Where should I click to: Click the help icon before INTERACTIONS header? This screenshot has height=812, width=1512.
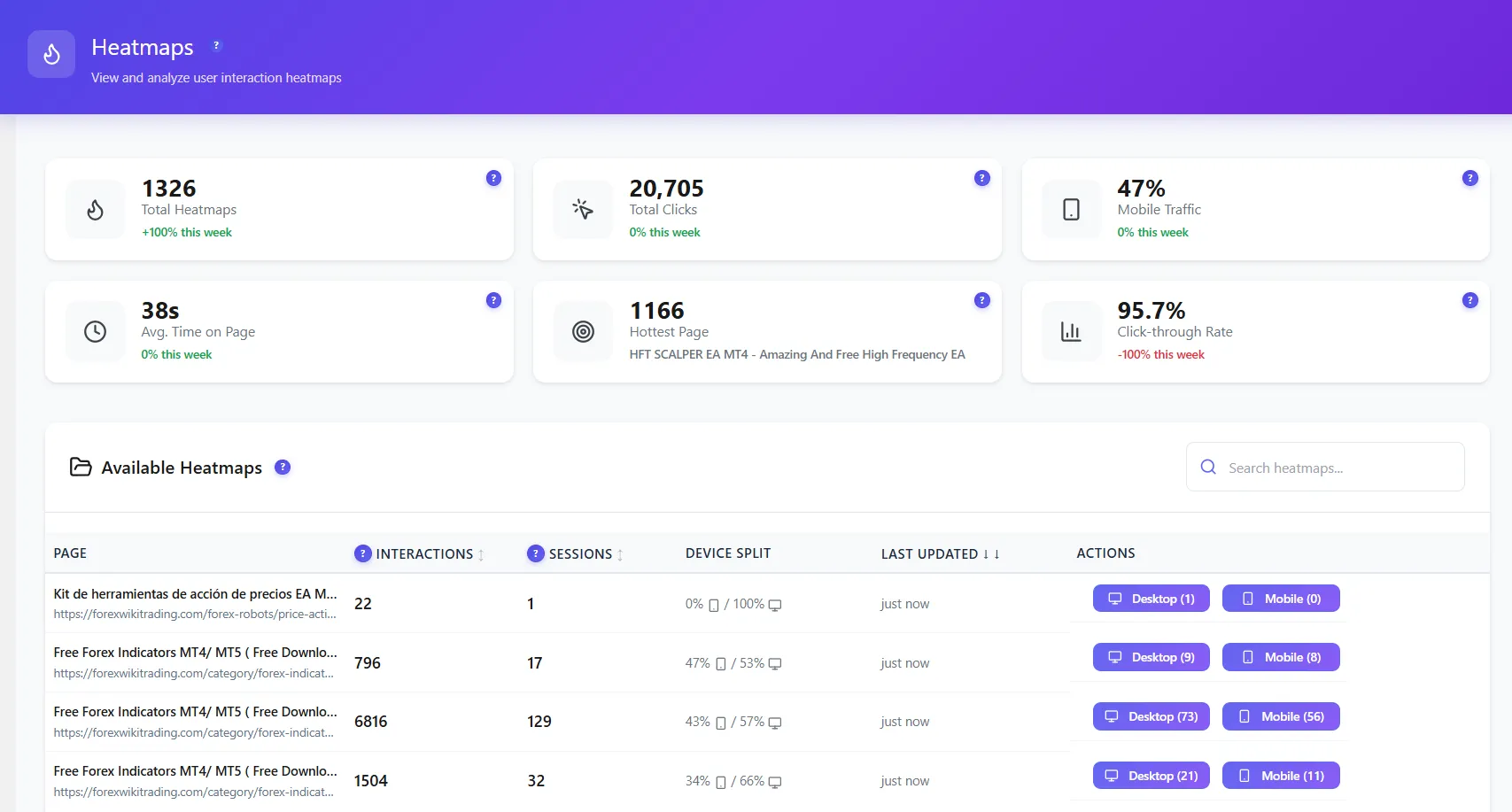(x=362, y=553)
